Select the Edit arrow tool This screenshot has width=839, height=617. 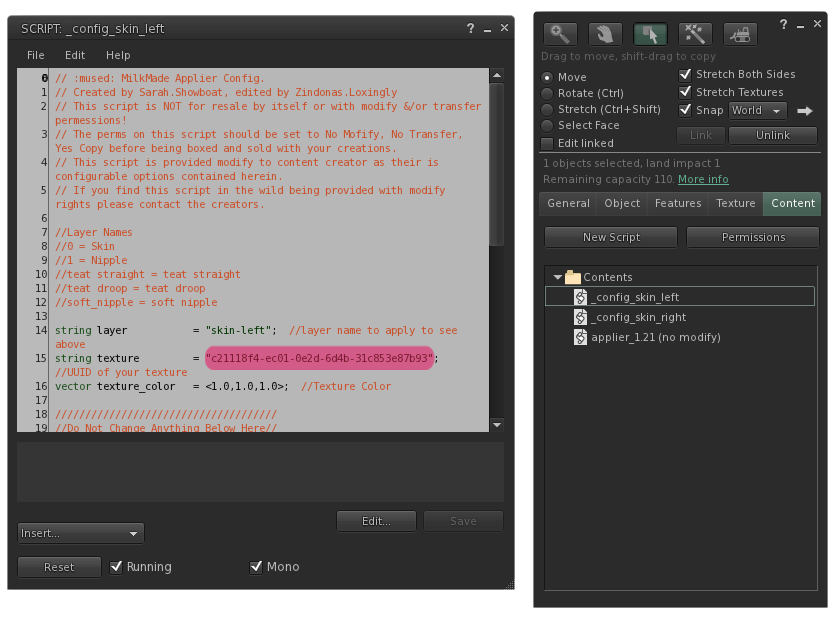coord(650,35)
